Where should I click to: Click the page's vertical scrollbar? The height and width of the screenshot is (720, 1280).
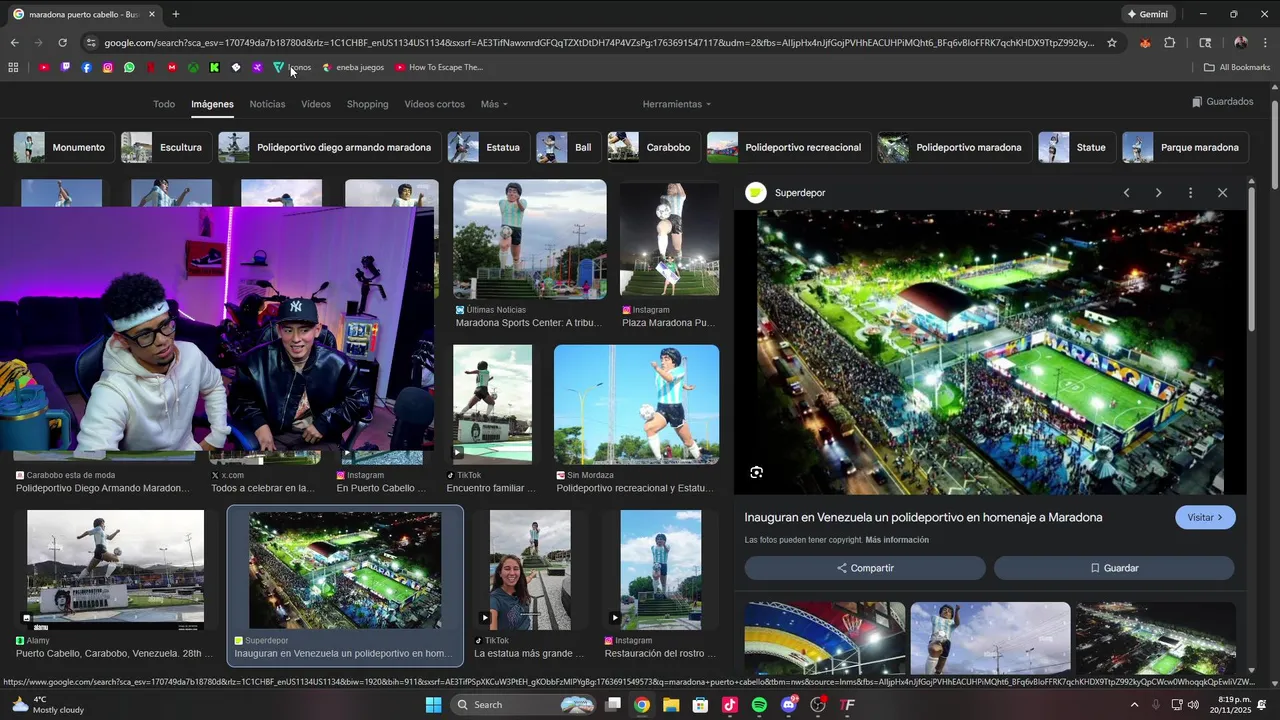point(1274,145)
